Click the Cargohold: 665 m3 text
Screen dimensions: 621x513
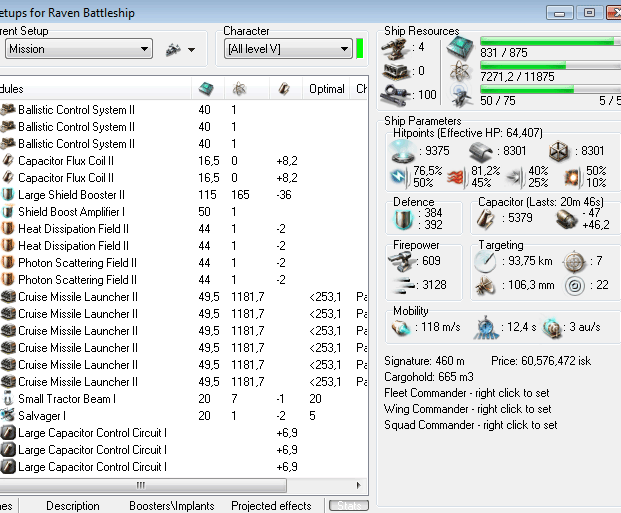point(429,377)
